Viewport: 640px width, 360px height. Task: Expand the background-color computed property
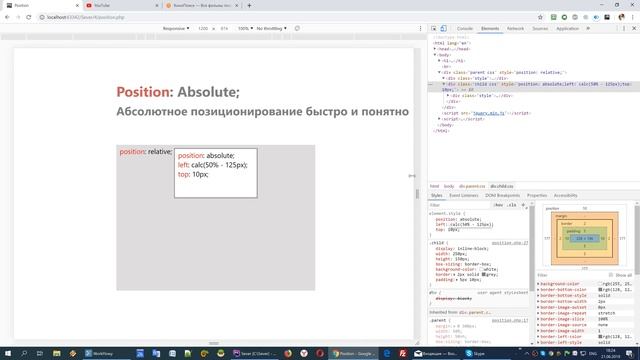(x=538, y=284)
